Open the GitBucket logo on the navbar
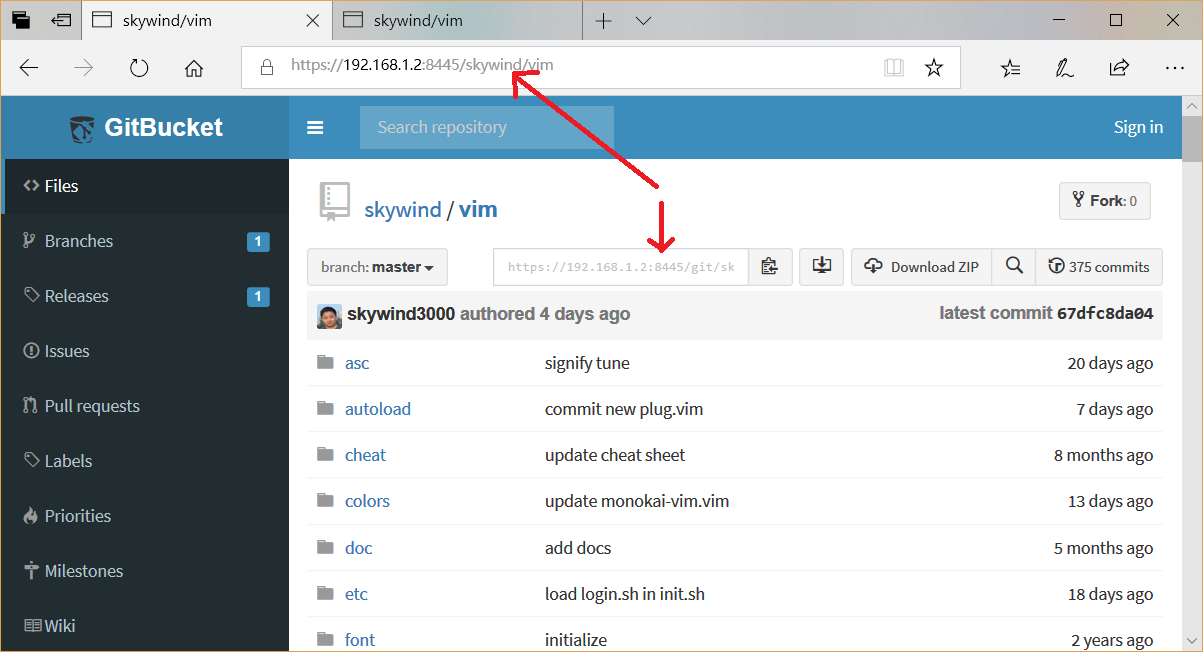 (148, 127)
